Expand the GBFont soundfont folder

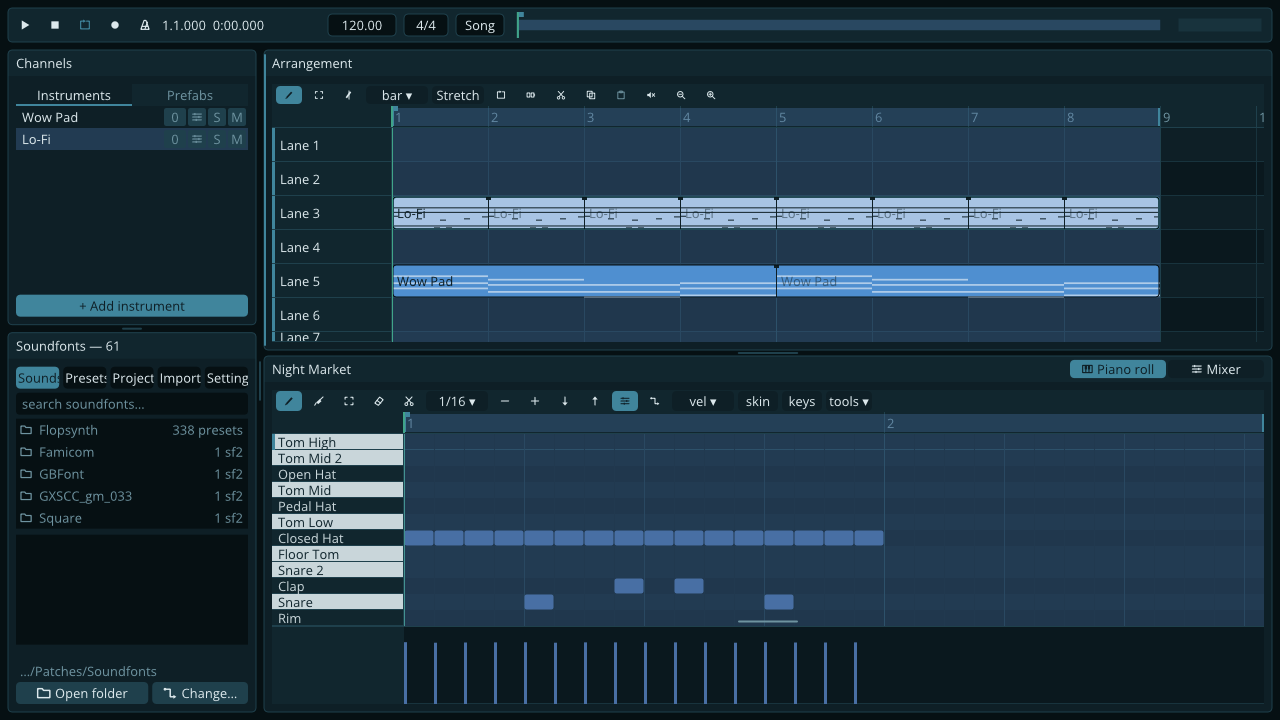coord(132,474)
